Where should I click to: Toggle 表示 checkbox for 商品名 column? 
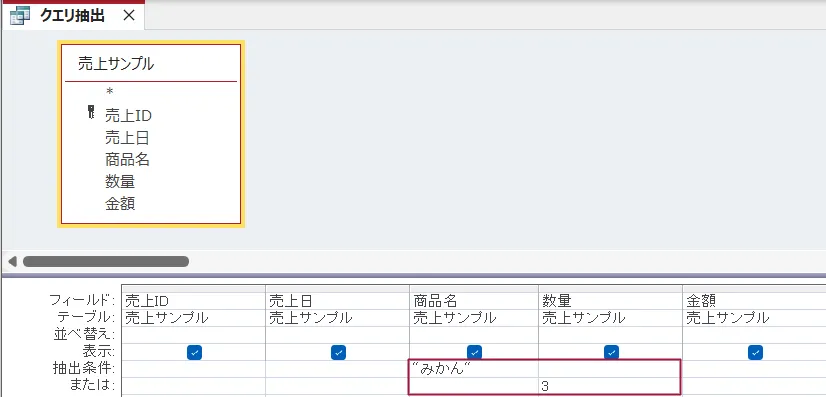coord(474,352)
